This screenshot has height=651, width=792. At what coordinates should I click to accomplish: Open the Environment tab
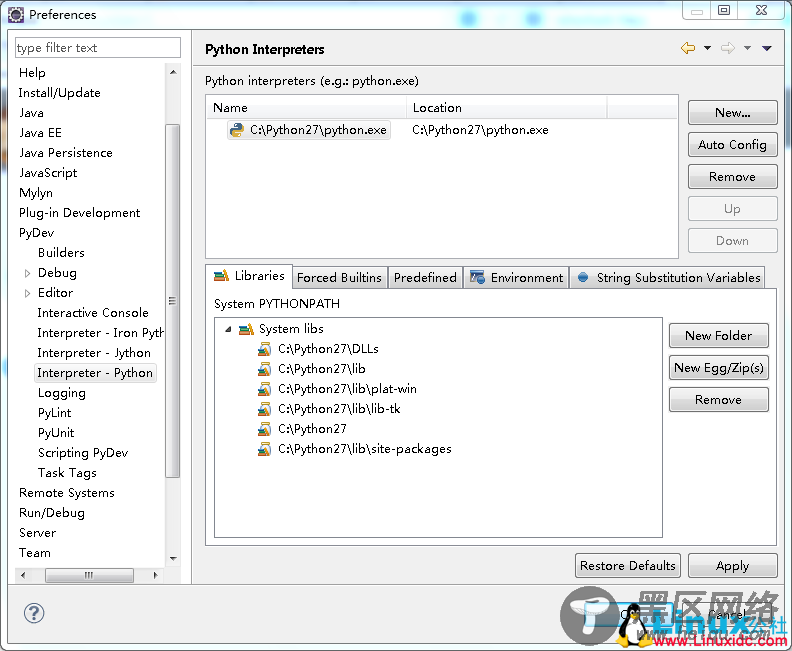point(516,277)
